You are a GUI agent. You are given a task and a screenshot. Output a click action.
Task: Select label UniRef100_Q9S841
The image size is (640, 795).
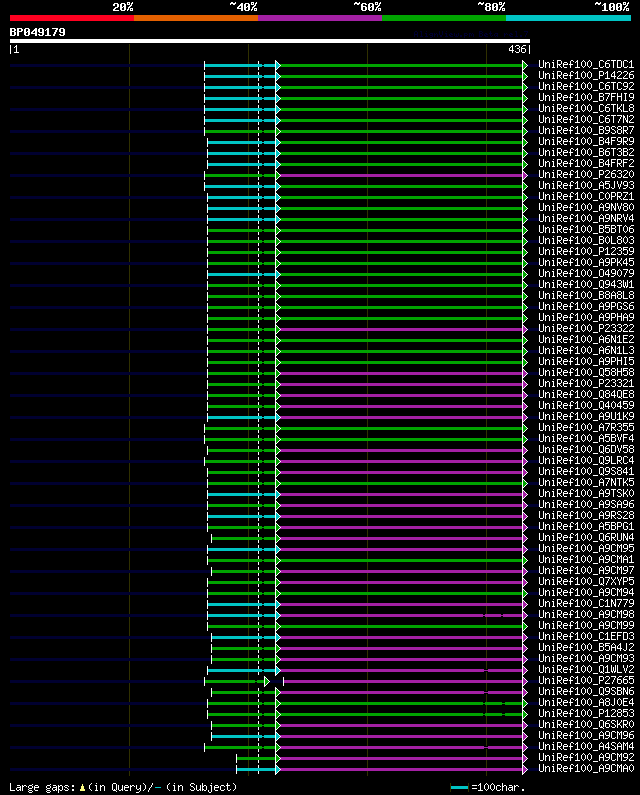pyautogui.click(x=586, y=472)
